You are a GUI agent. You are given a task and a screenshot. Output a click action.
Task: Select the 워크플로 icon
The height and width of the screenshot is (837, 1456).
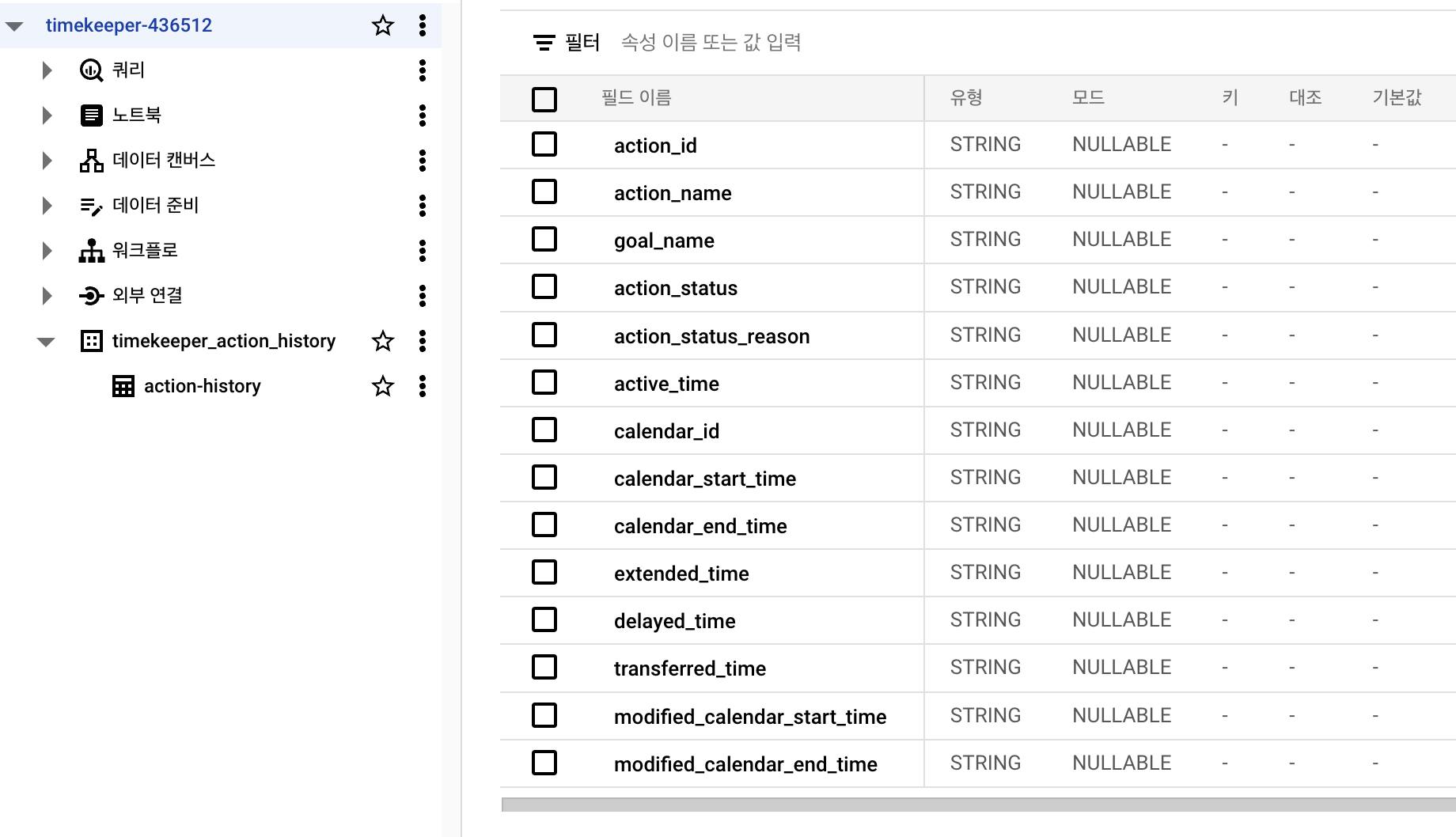pos(92,250)
